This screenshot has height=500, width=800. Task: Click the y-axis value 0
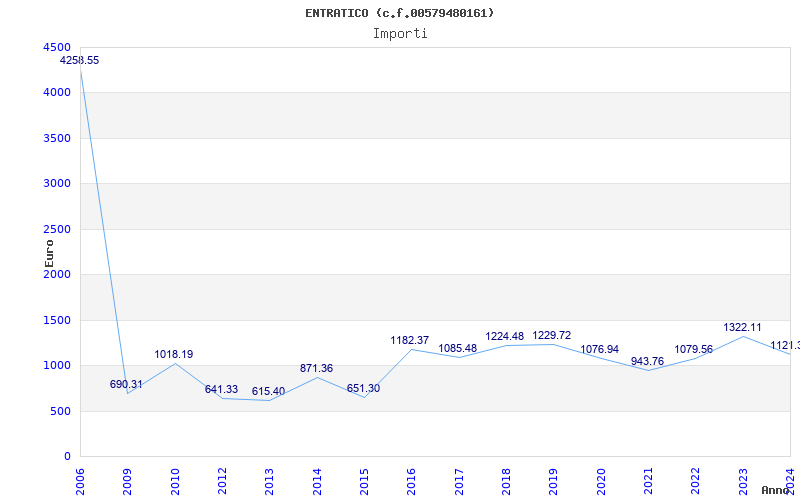67,457
